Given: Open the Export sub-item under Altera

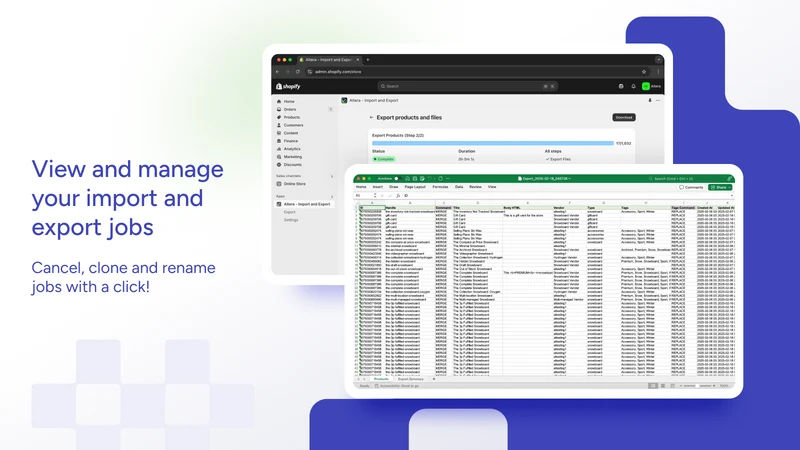Looking at the screenshot, I should tap(290, 212).
